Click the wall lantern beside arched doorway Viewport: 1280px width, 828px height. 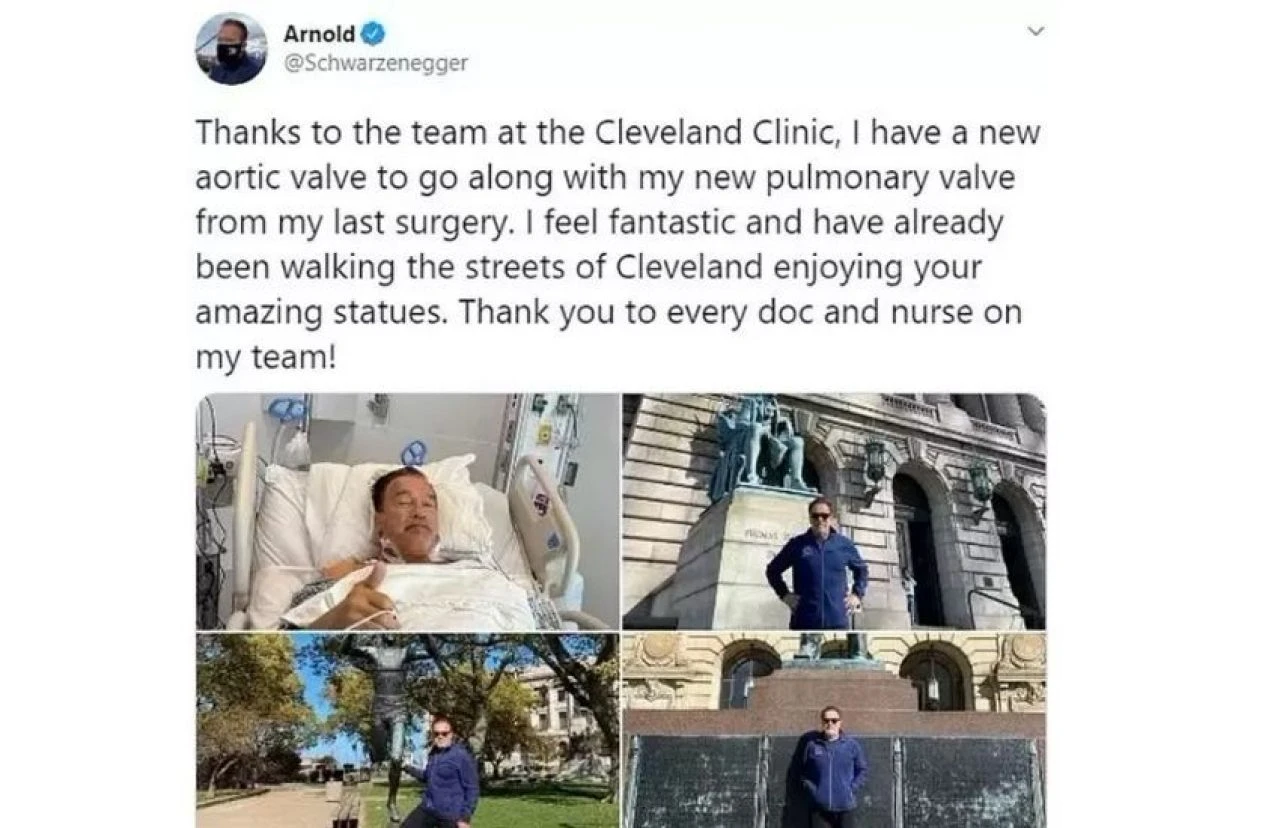click(x=876, y=462)
